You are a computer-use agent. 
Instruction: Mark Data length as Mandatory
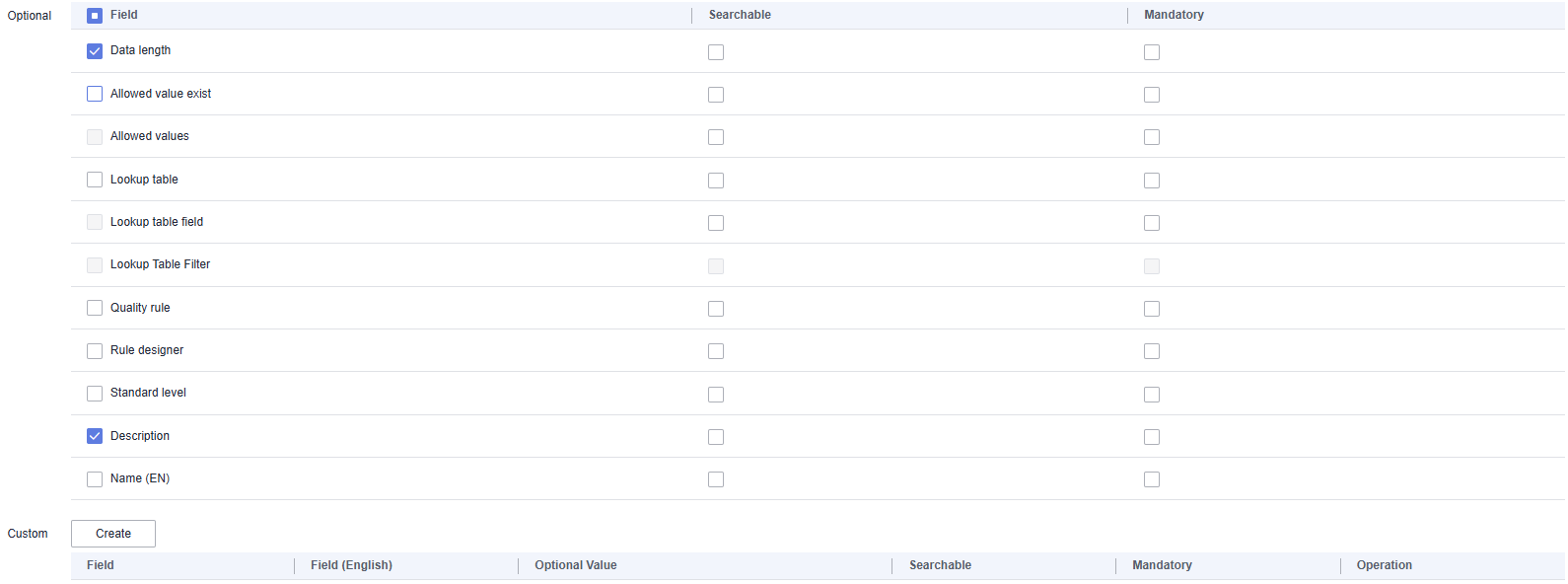click(x=1152, y=52)
